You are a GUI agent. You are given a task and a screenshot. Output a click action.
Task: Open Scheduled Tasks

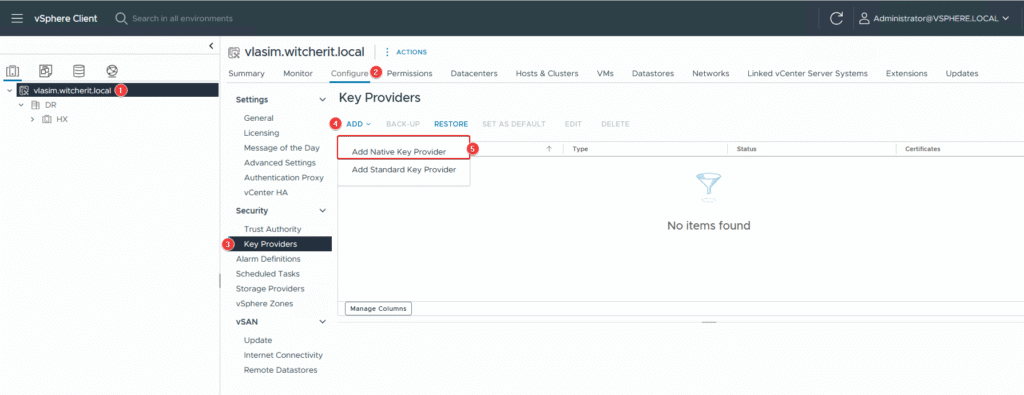pos(268,274)
